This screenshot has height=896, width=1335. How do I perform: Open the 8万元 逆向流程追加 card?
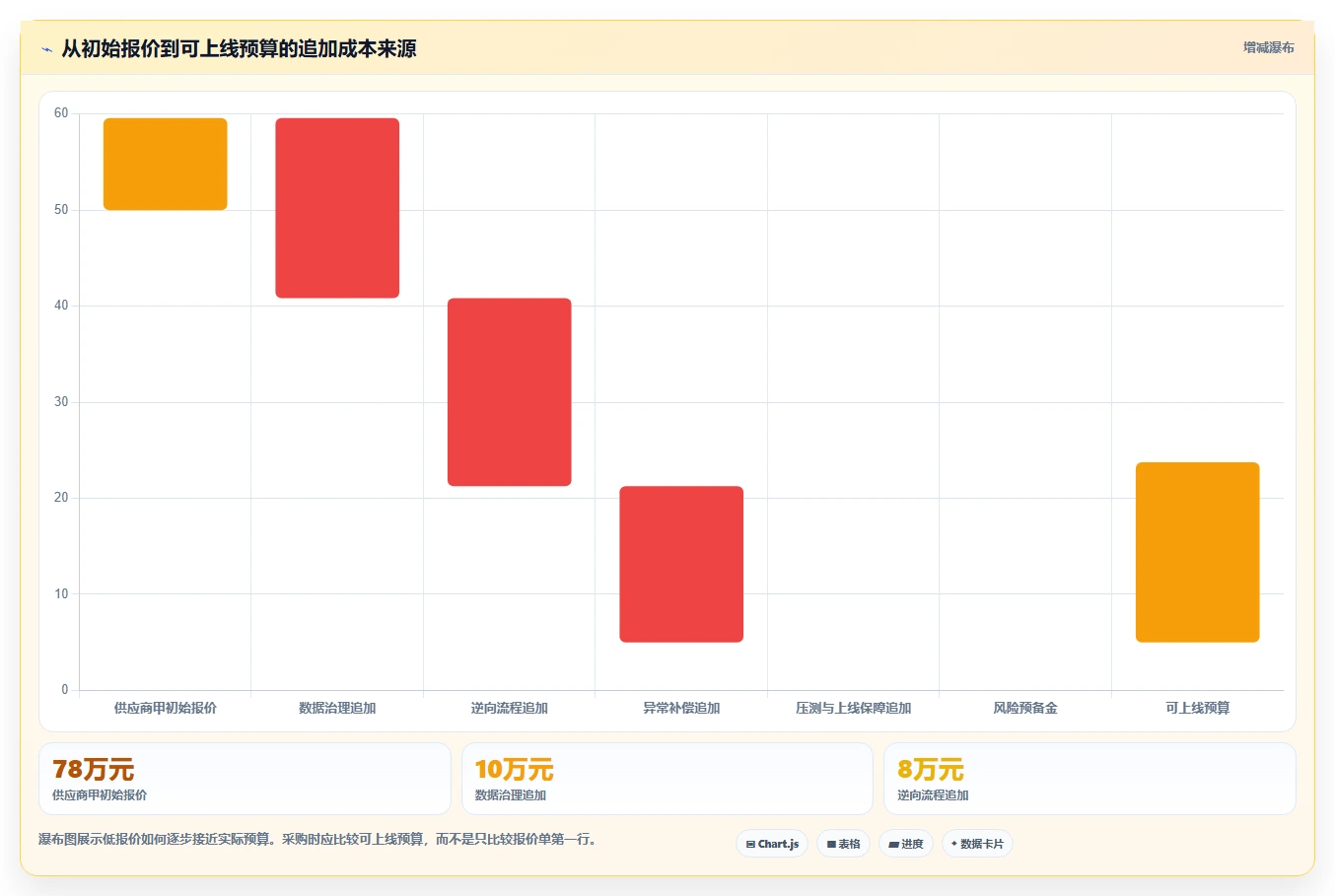coord(1089,779)
